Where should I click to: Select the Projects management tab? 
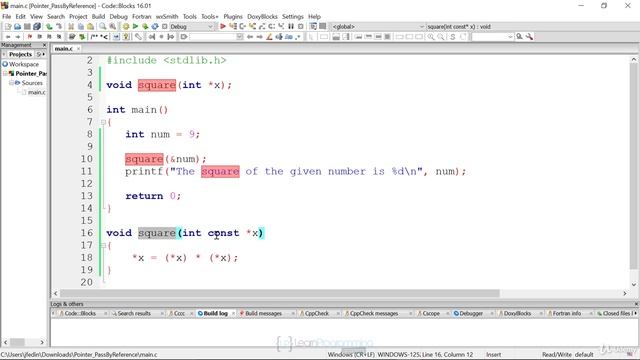point(20,54)
